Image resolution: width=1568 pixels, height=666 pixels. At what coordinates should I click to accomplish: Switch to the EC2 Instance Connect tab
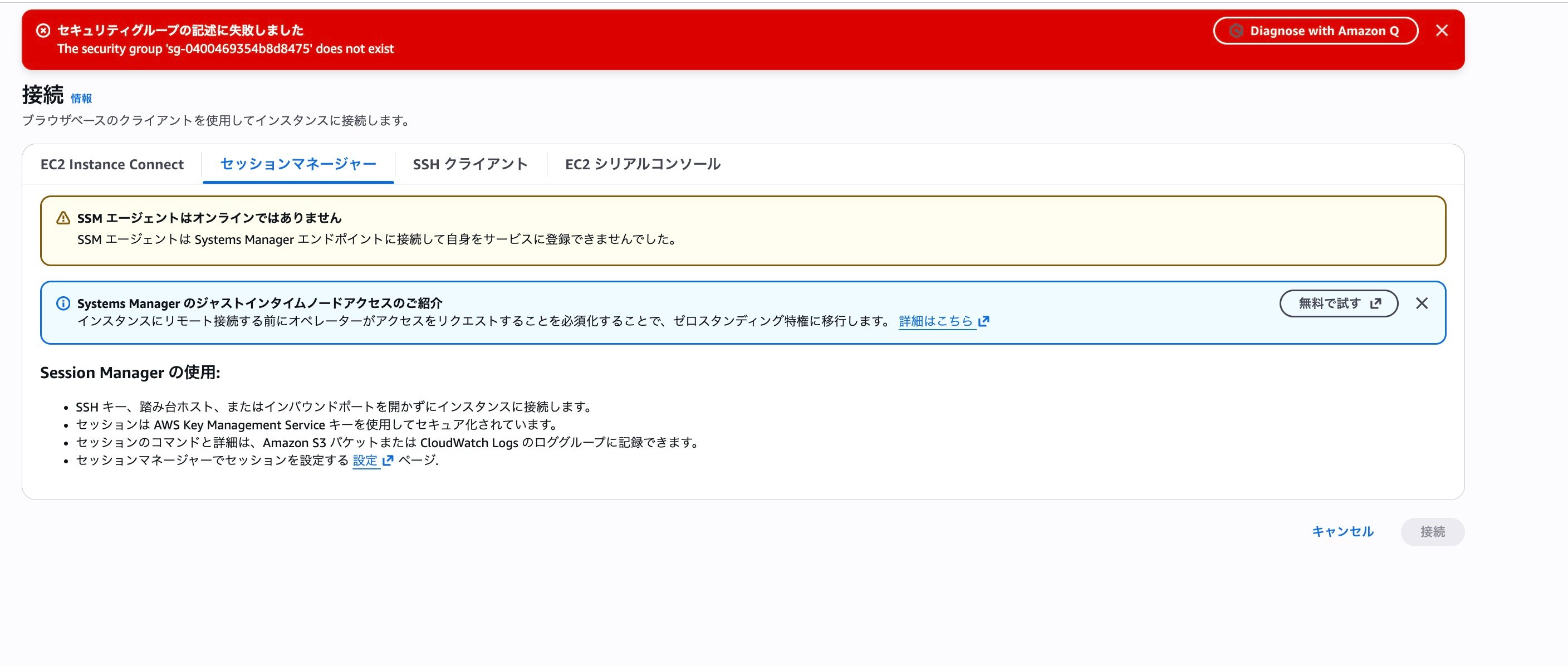[x=112, y=164]
